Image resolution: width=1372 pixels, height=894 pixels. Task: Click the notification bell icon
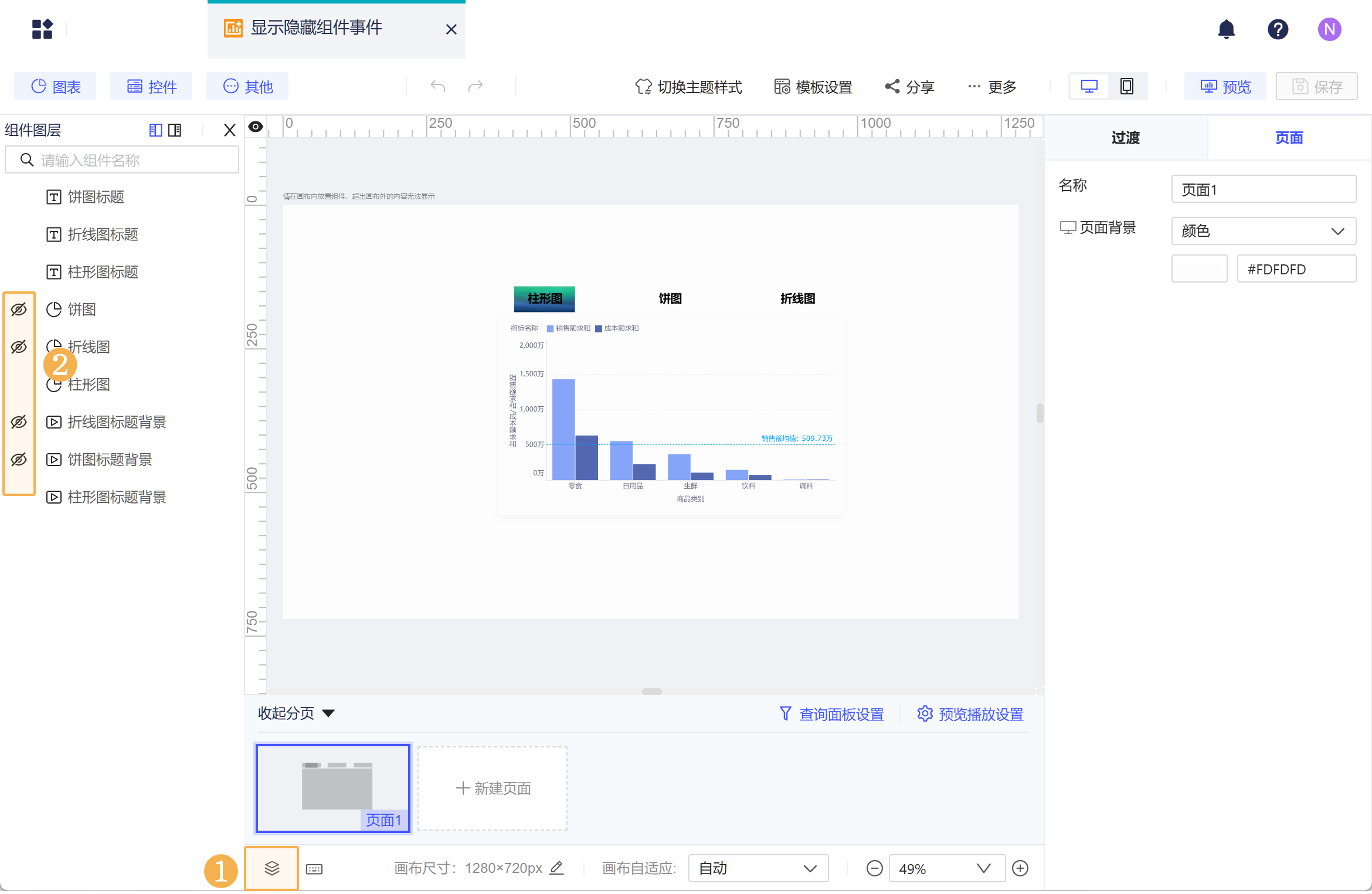[x=1226, y=29]
